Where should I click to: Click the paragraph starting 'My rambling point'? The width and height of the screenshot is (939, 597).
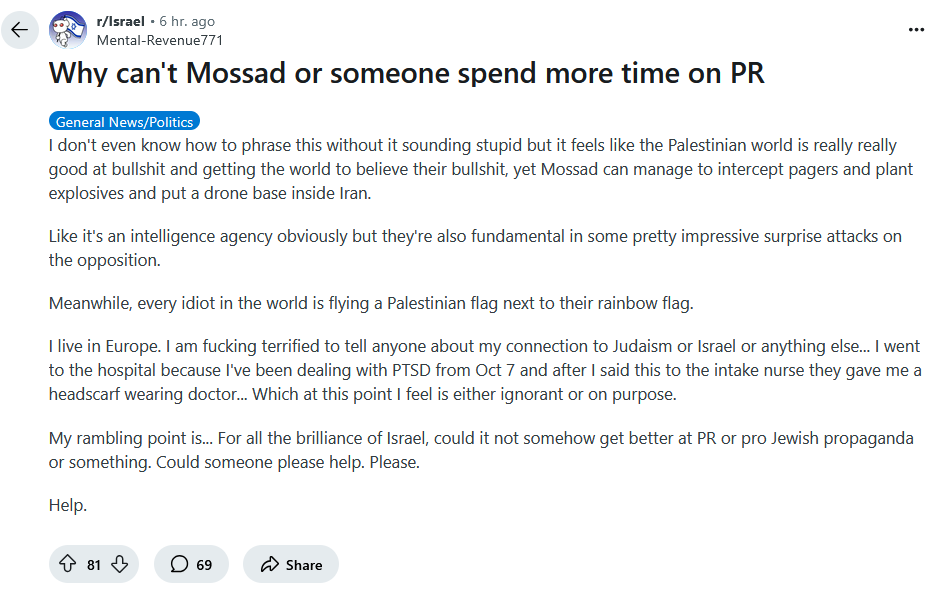click(x=481, y=450)
